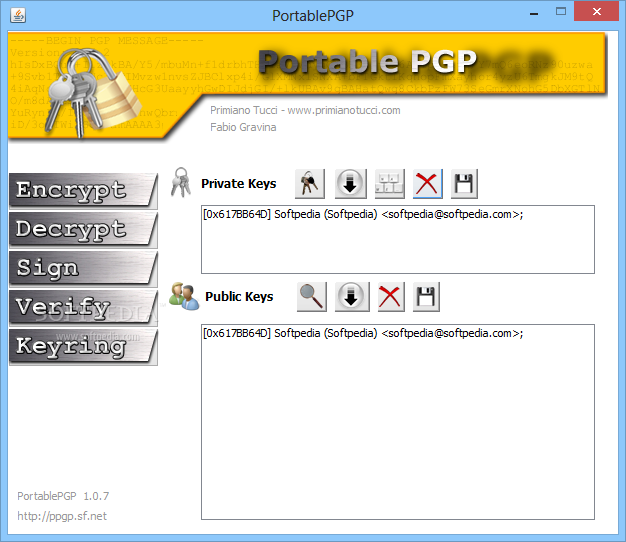Click the generate new private key icon

pyautogui.click(x=310, y=184)
